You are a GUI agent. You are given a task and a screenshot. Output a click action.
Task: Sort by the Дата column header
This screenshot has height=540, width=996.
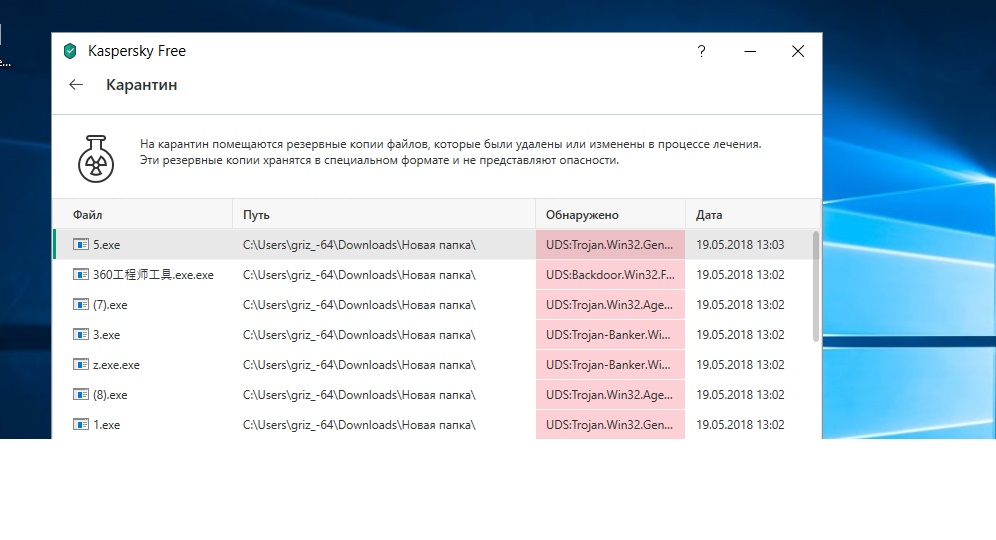(x=709, y=215)
